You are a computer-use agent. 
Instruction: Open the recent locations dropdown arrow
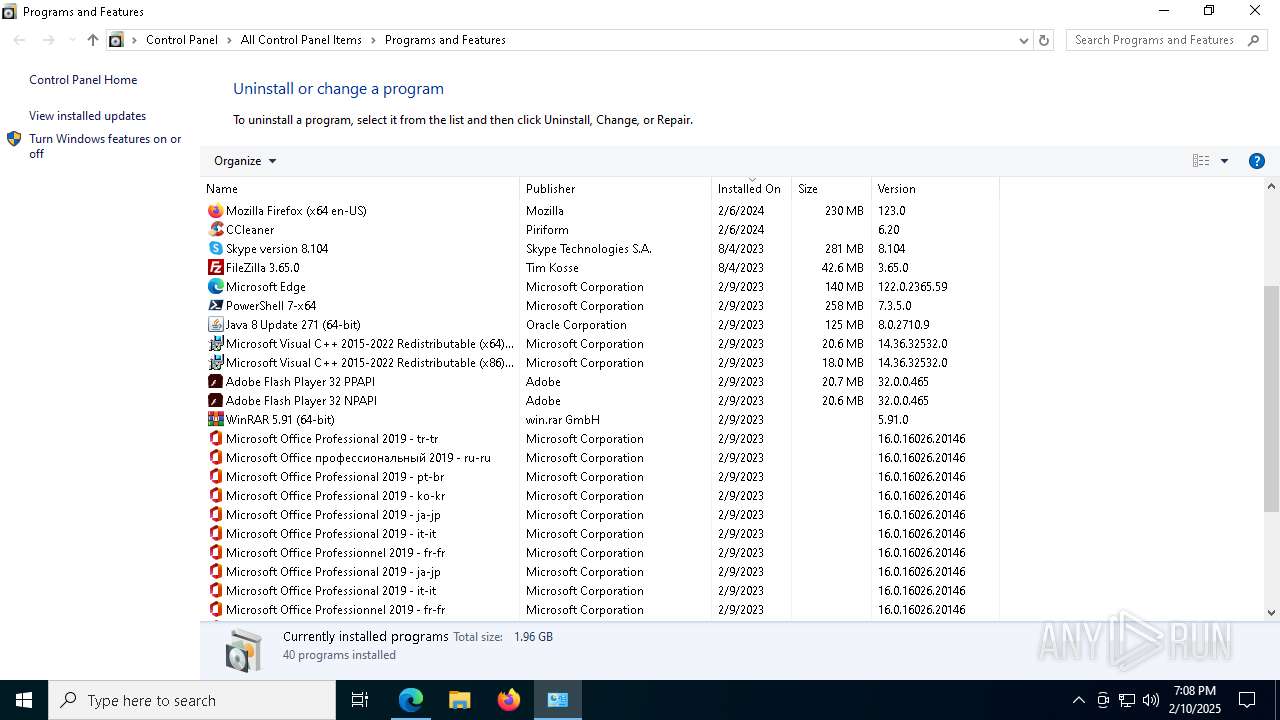pos(71,40)
